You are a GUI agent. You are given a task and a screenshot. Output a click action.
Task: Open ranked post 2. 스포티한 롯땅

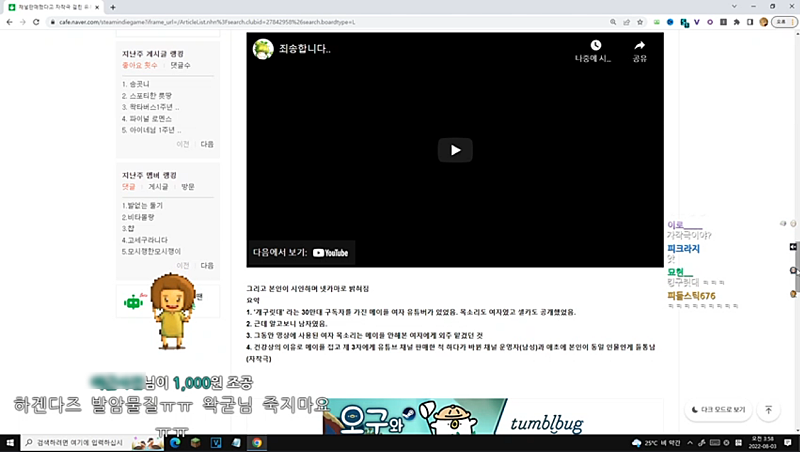click(x=147, y=96)
